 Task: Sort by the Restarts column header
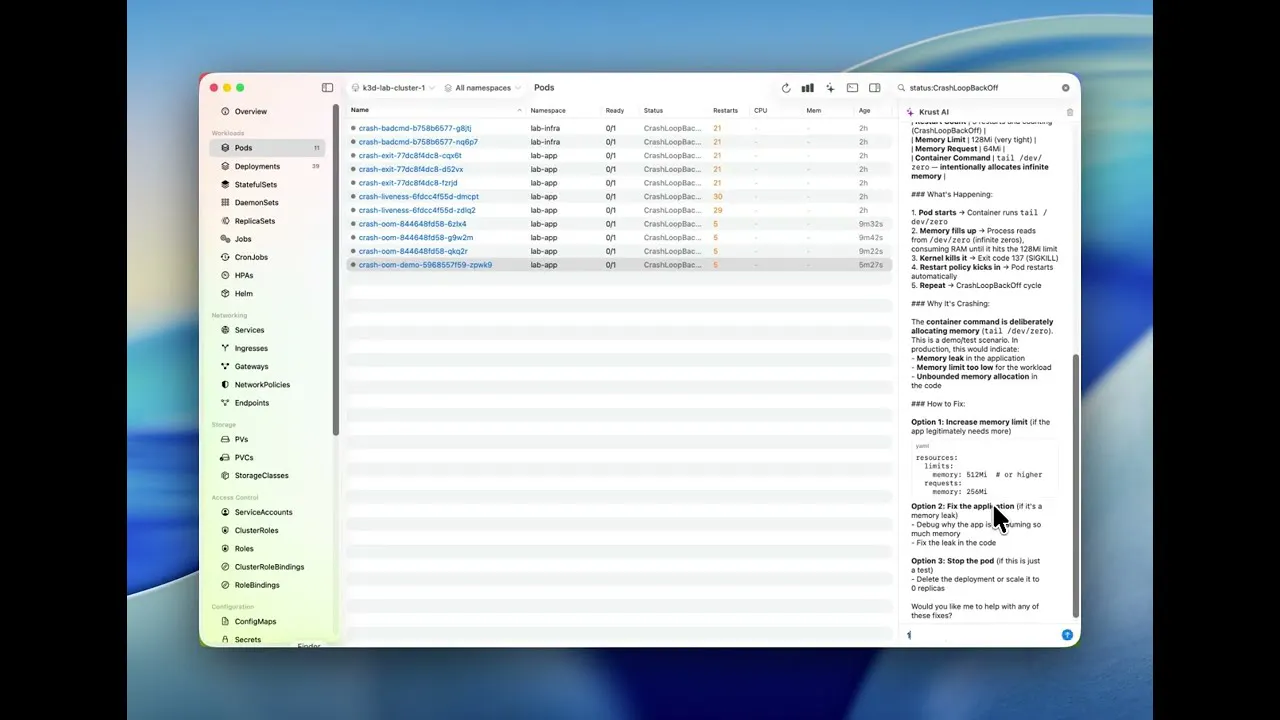[x=725, y=110]
